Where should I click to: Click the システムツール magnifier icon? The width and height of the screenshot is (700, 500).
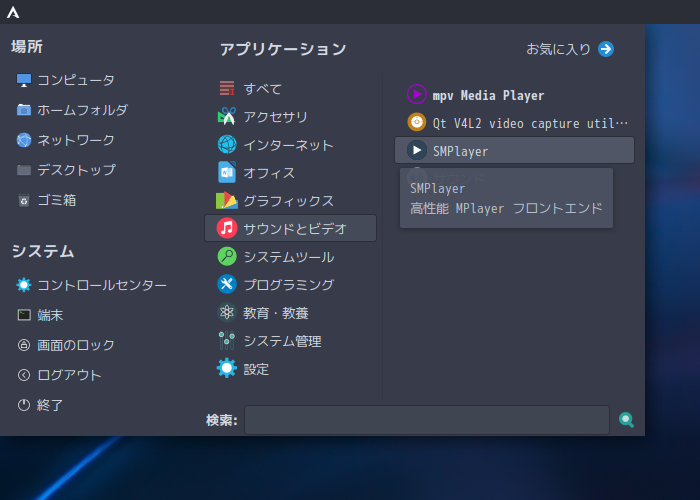(227, 256)
